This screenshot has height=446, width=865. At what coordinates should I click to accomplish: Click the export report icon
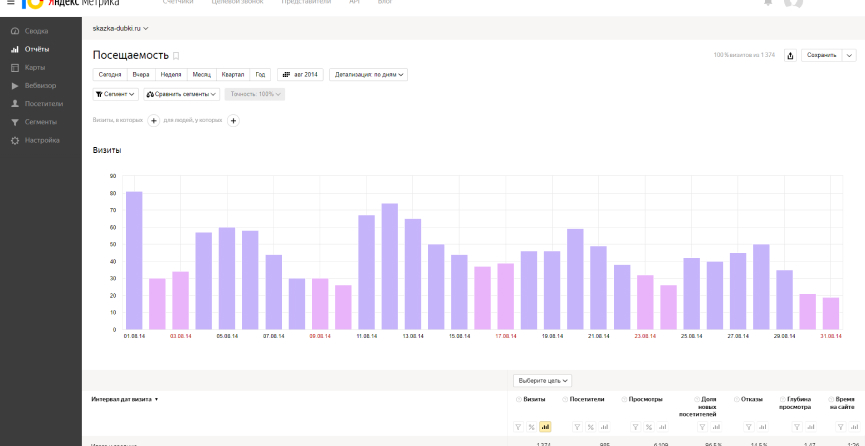790,55
